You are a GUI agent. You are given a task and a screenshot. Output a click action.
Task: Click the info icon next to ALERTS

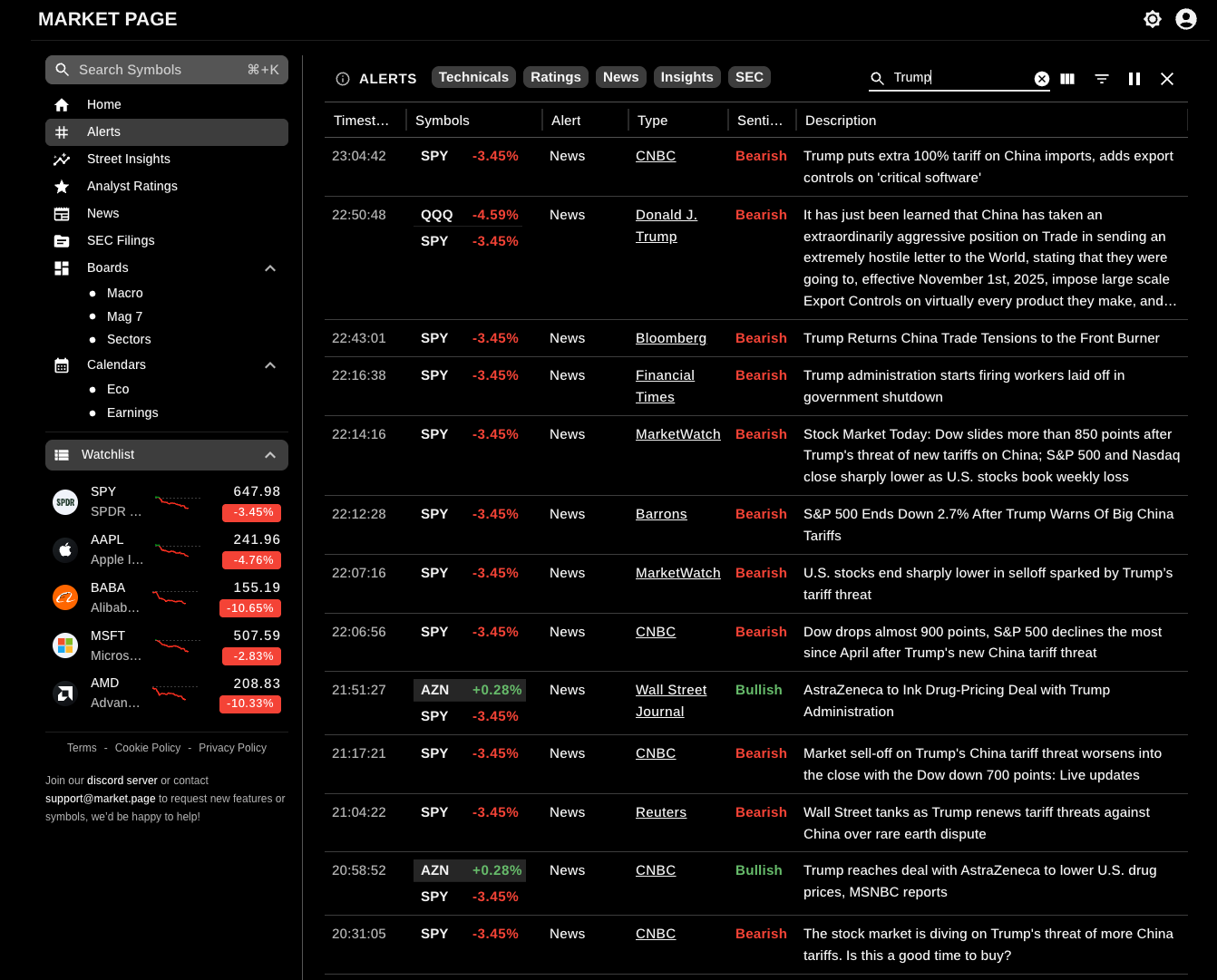[x=343, y=79]
